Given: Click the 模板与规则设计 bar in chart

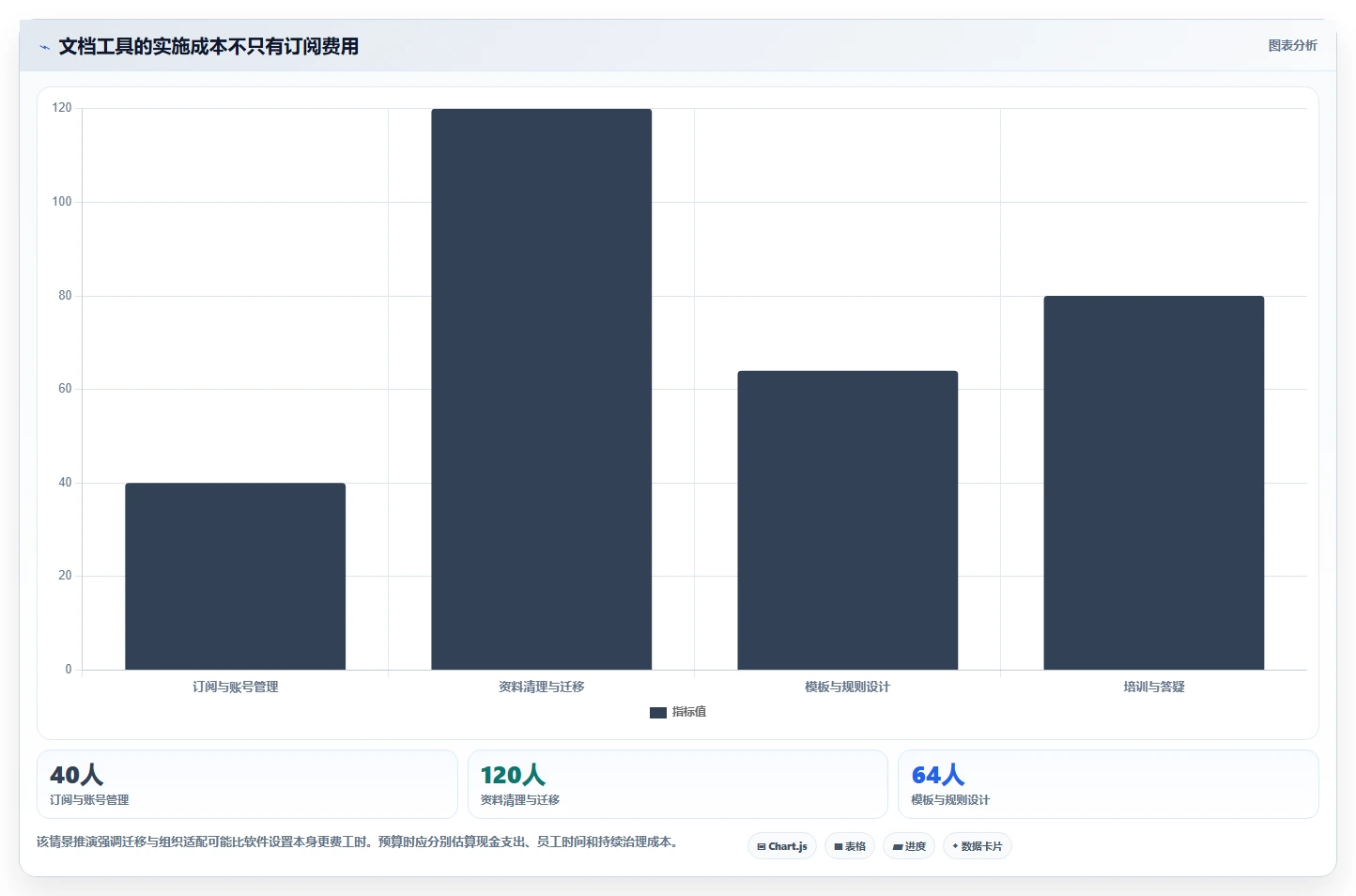Looking at the screenshot, I should [848, 520].
